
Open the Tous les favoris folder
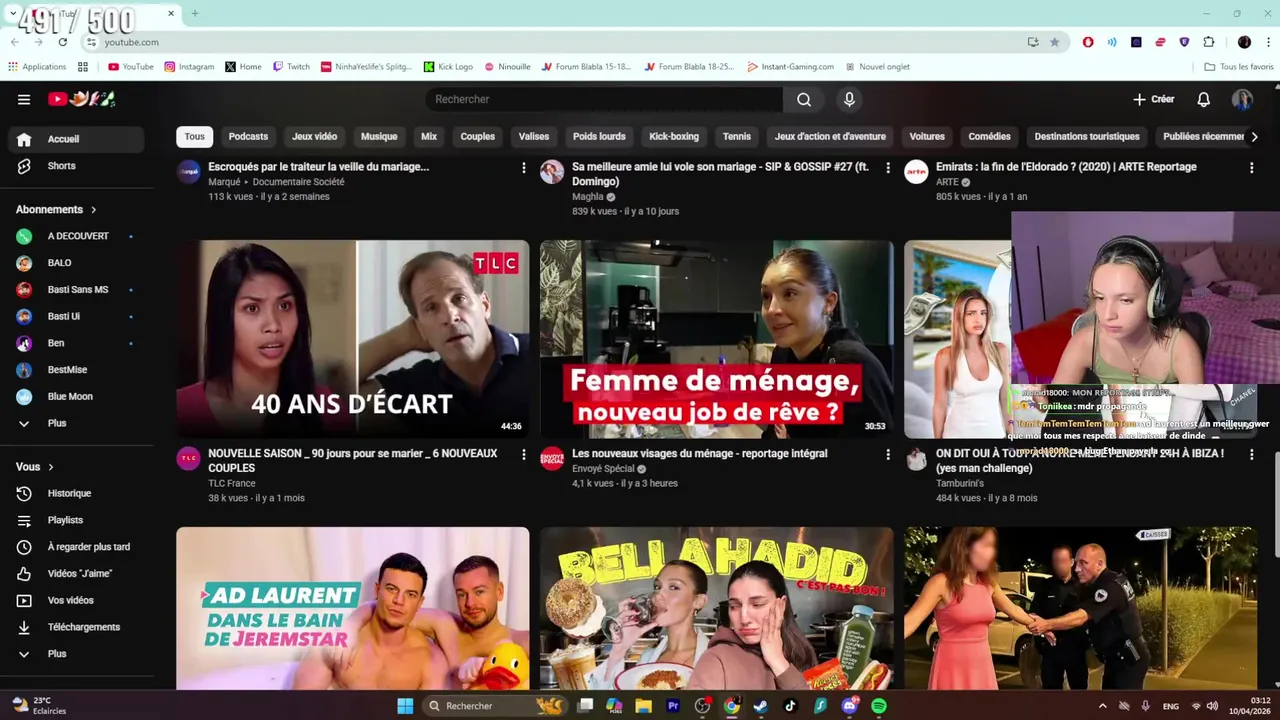1239,67
